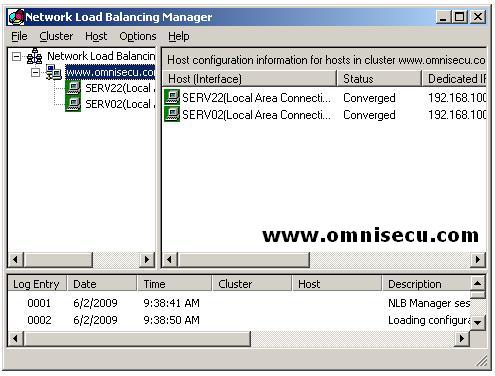Screen dimensions: 495x376
Task: Open the Cluster menu
Action: [56, 36]
